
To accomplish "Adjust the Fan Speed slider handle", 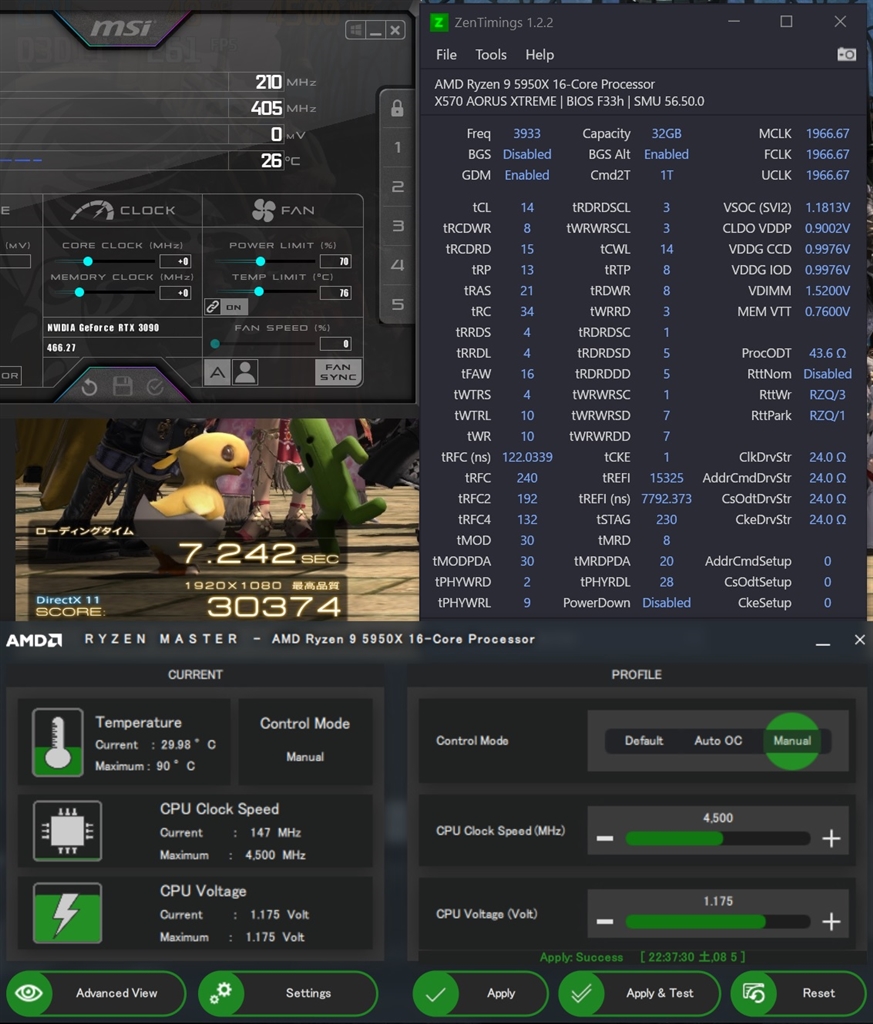I will (x=215, y=344).
